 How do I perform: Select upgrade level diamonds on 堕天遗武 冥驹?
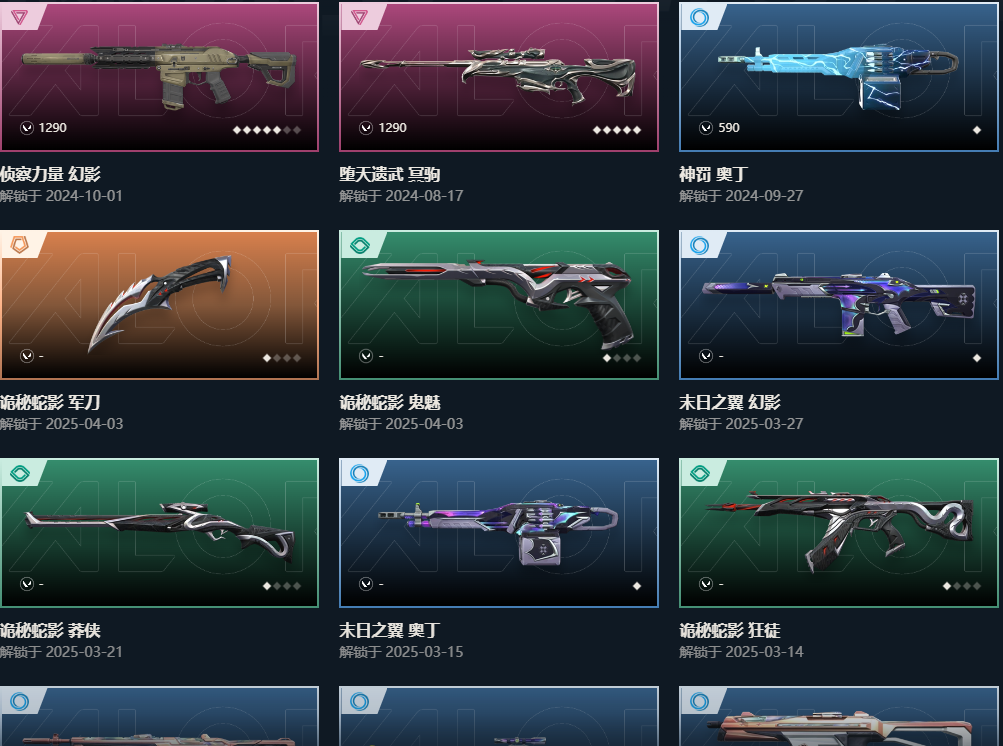pyautogui.click(x=617, y=130)
